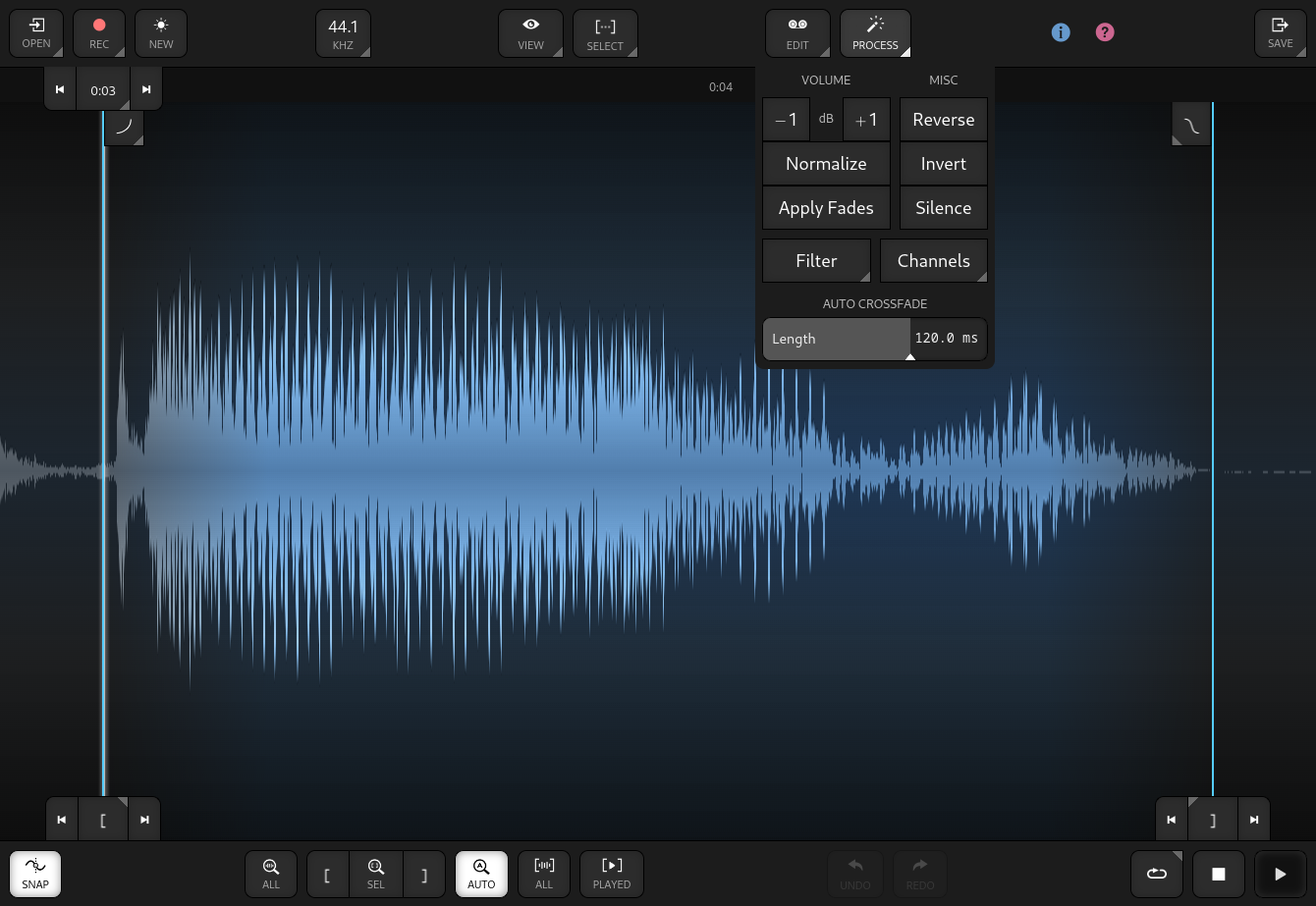The width and height of the screenshot is (1316, 906).
Task: Open the EDIT menu
Action: (x=797, y=33)
